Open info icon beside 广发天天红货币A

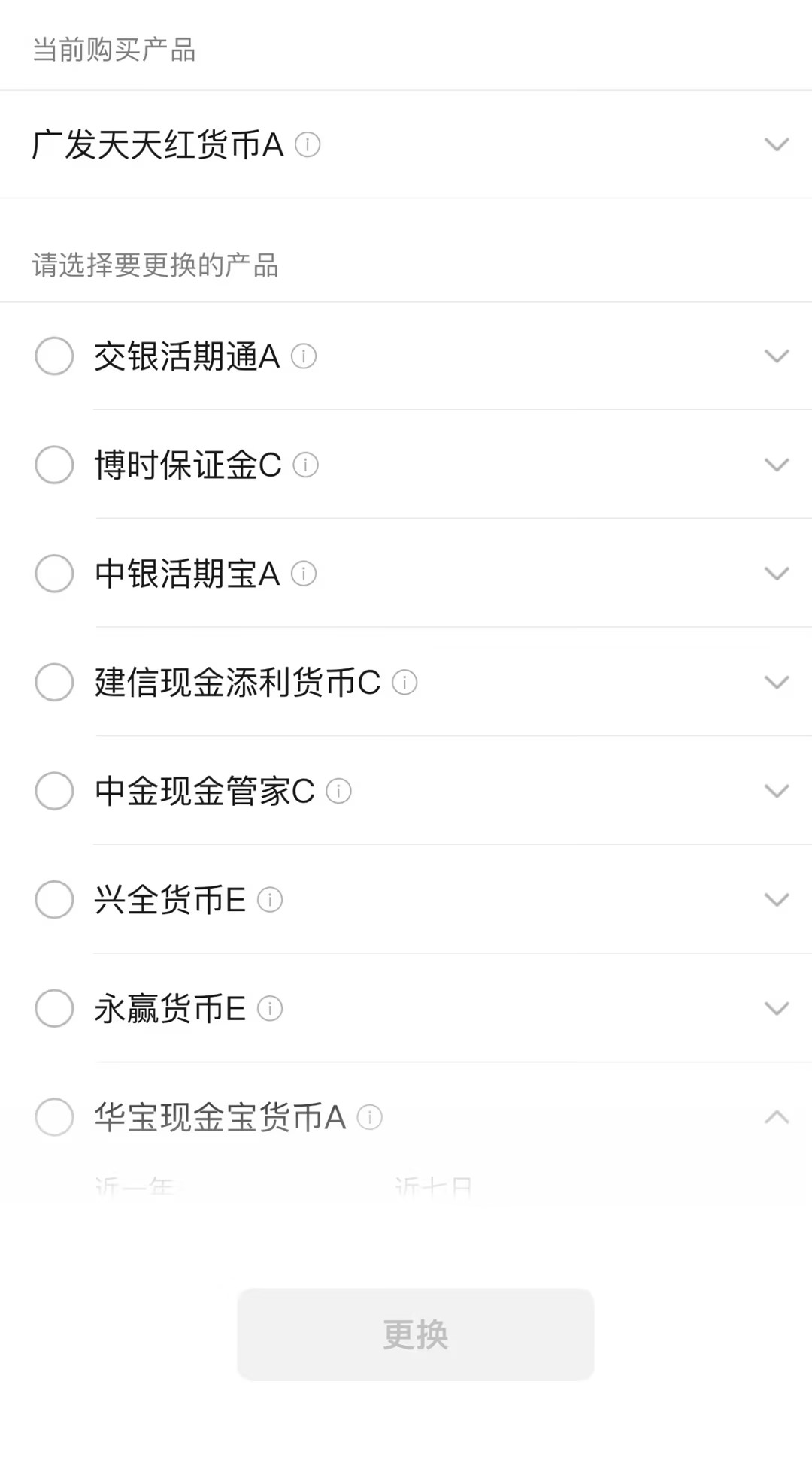tap(308, 144)
